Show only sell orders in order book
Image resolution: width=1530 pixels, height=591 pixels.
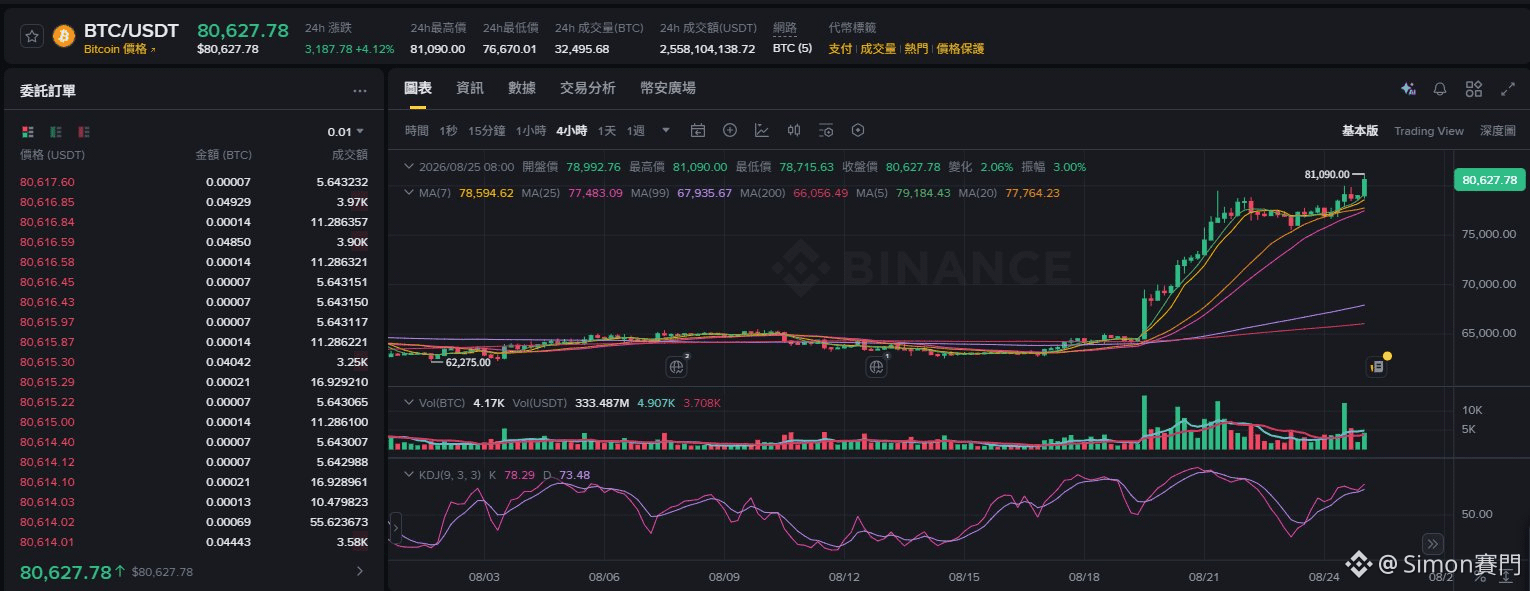coord(84,131)
